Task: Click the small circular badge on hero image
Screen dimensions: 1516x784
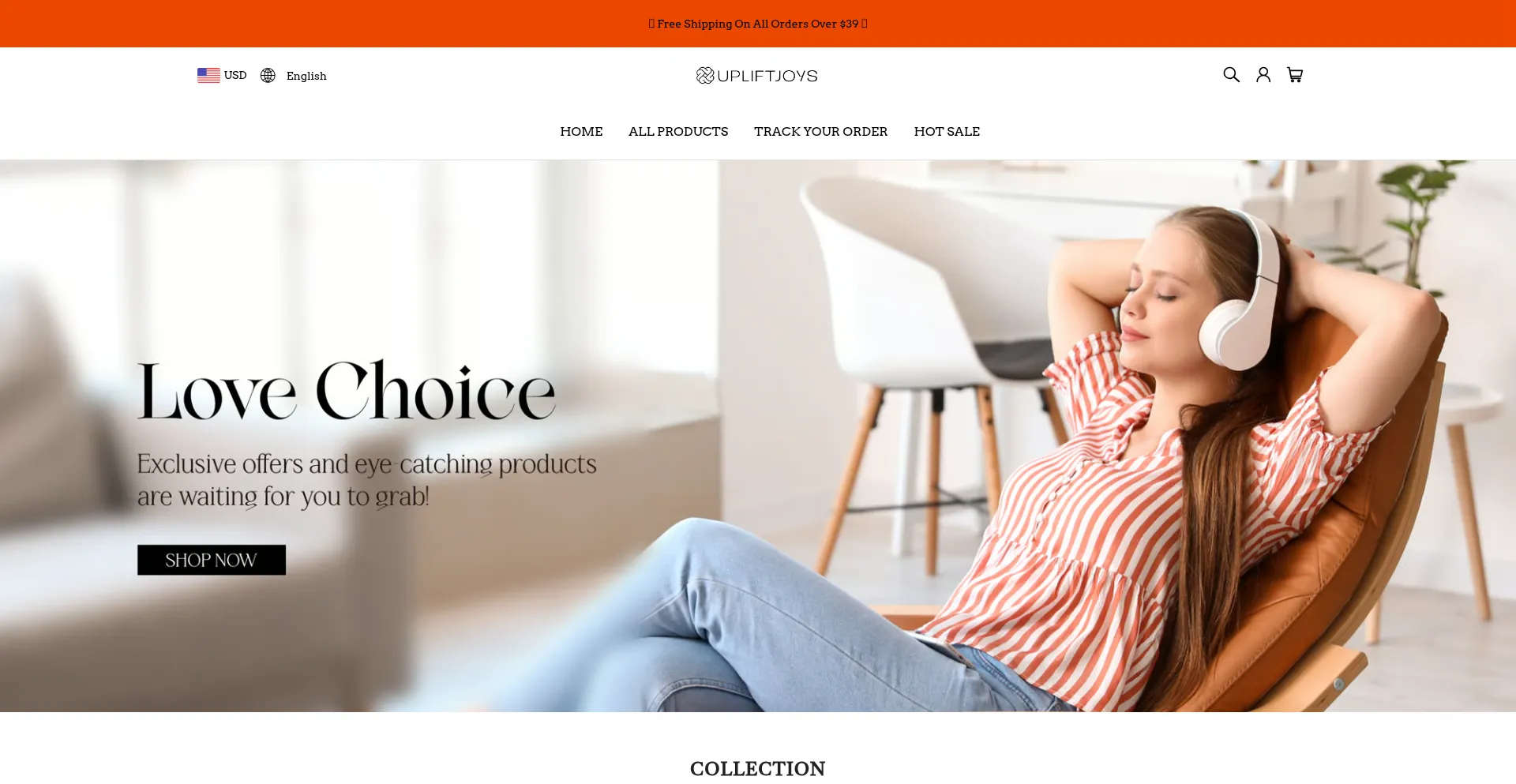Action: pos(1339,685)
